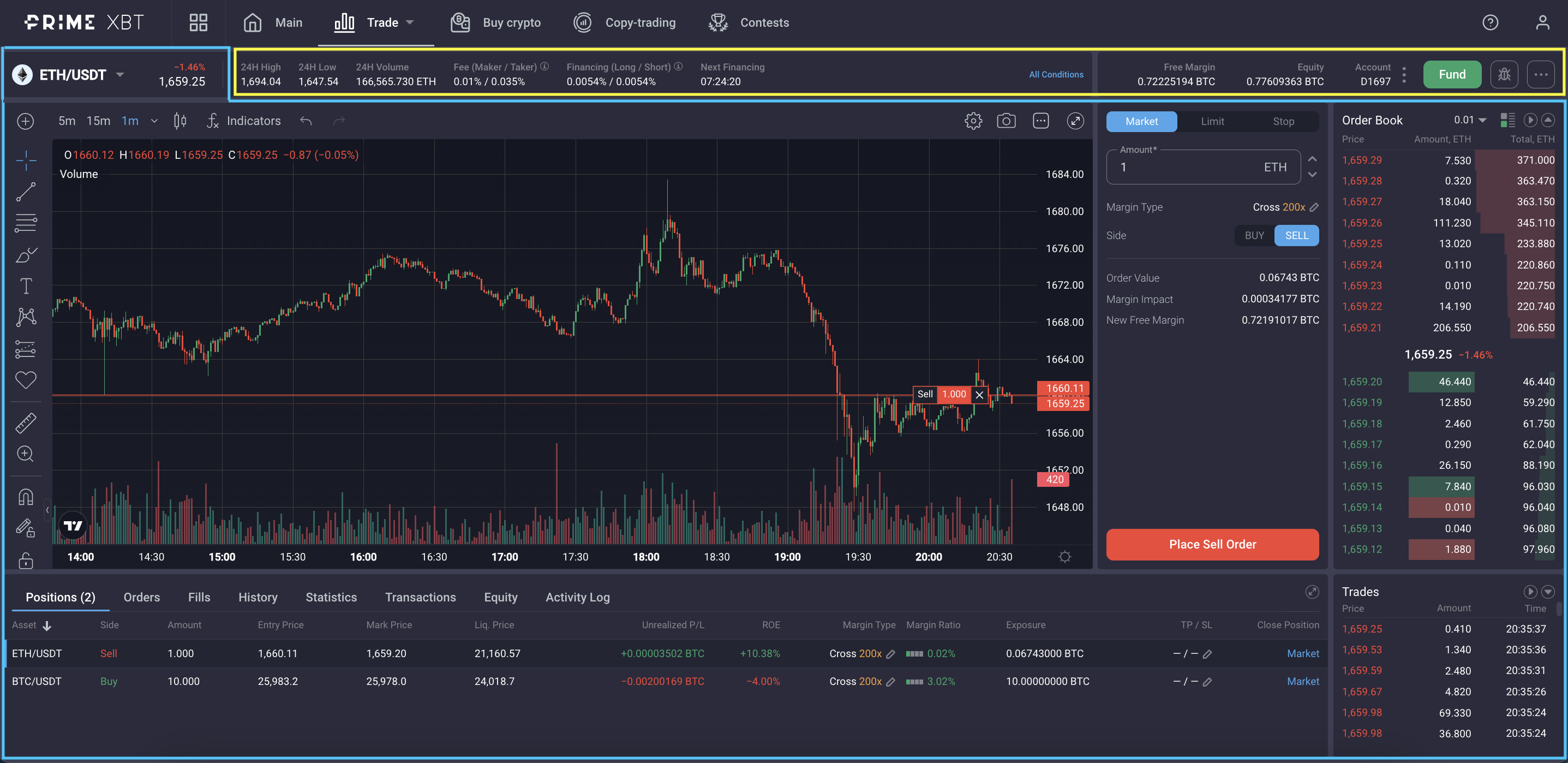Select the text annotation tool
The image size is (1568, 763).
point(26,285)
